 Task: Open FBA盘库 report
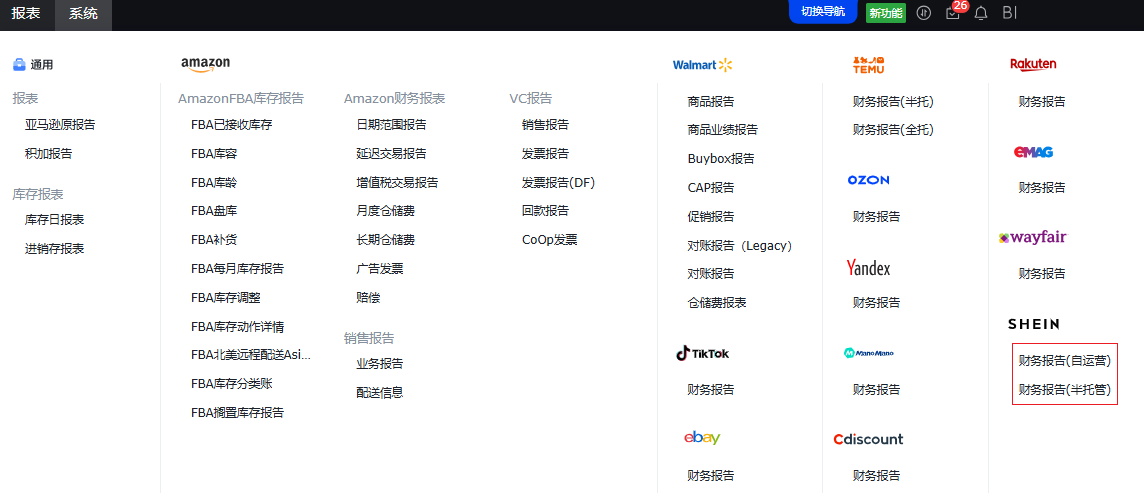pyautogui.click(x=214, y=211)
